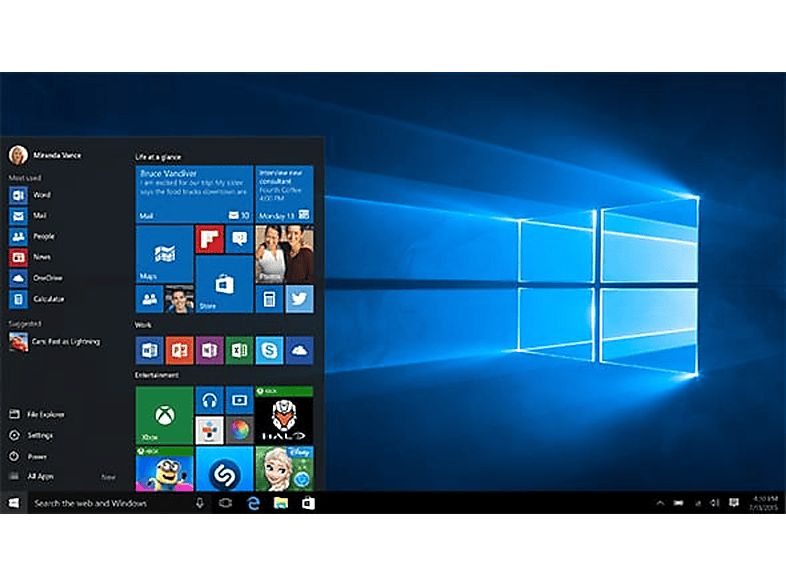Click the taskbar clock and date

764,503
